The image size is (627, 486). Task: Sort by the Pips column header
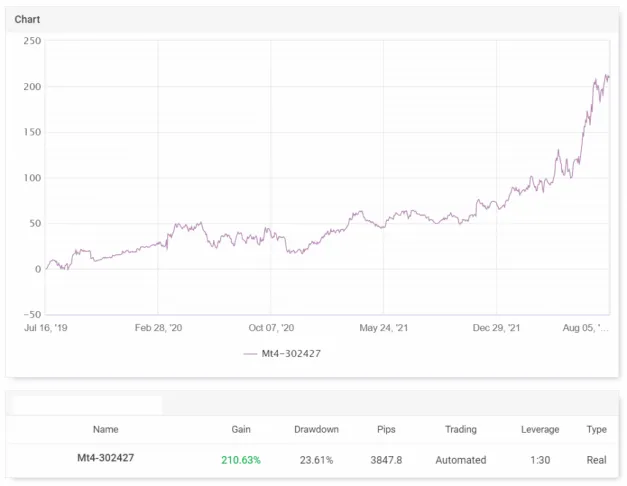pyautogui.click(x=386, y=429)
